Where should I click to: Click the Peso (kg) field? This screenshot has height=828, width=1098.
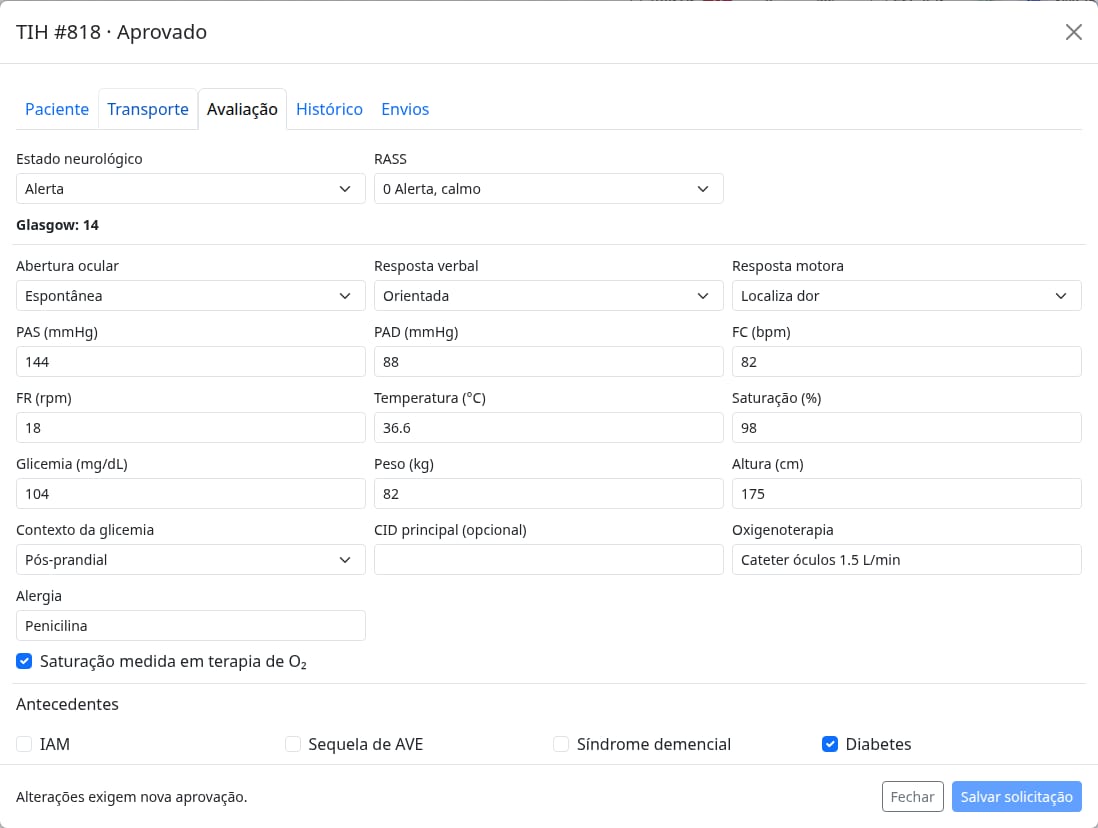[548, 494]
